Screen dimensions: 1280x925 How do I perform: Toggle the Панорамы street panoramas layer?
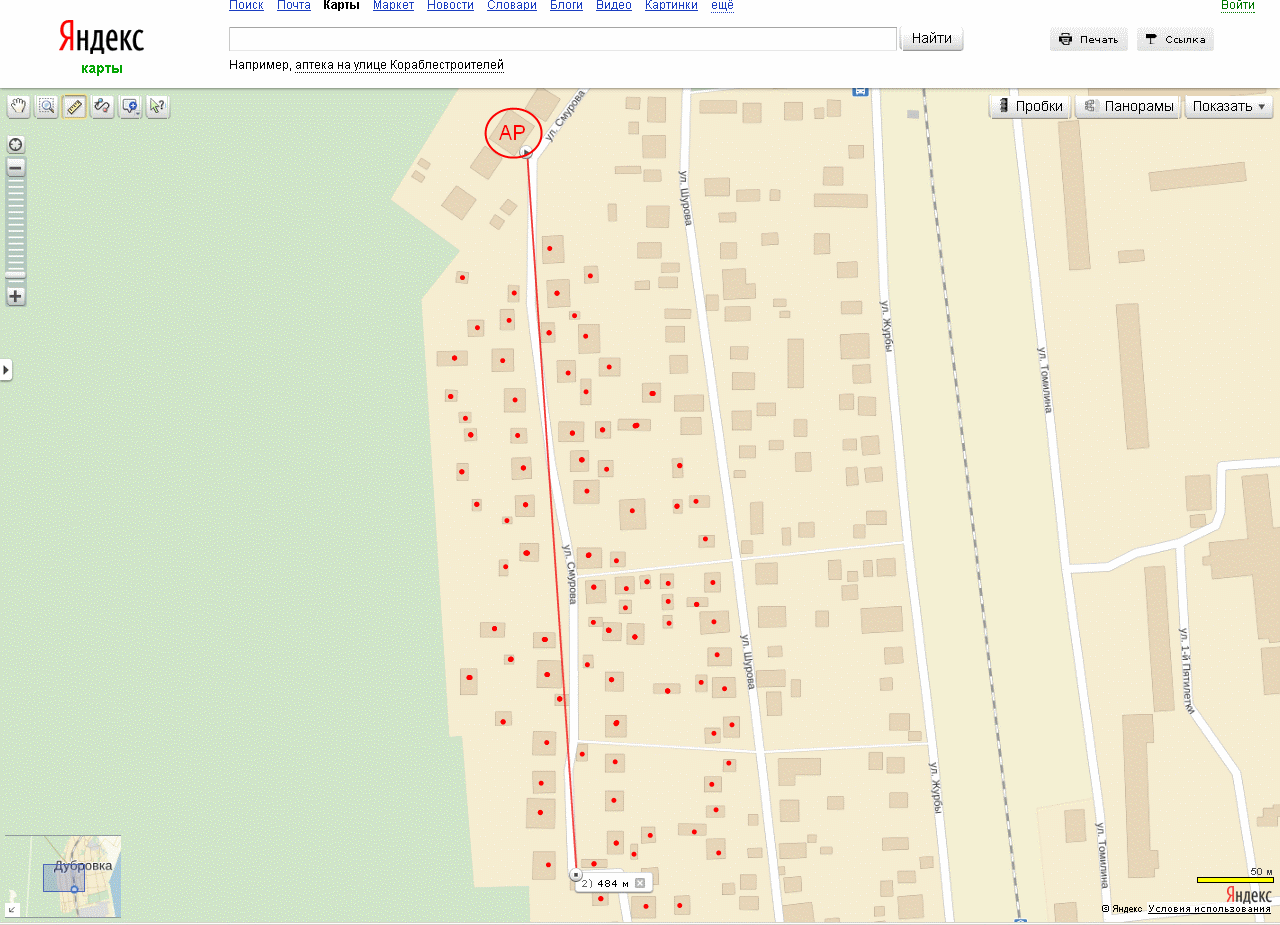pyautogui.click(x=1128, y=106)
